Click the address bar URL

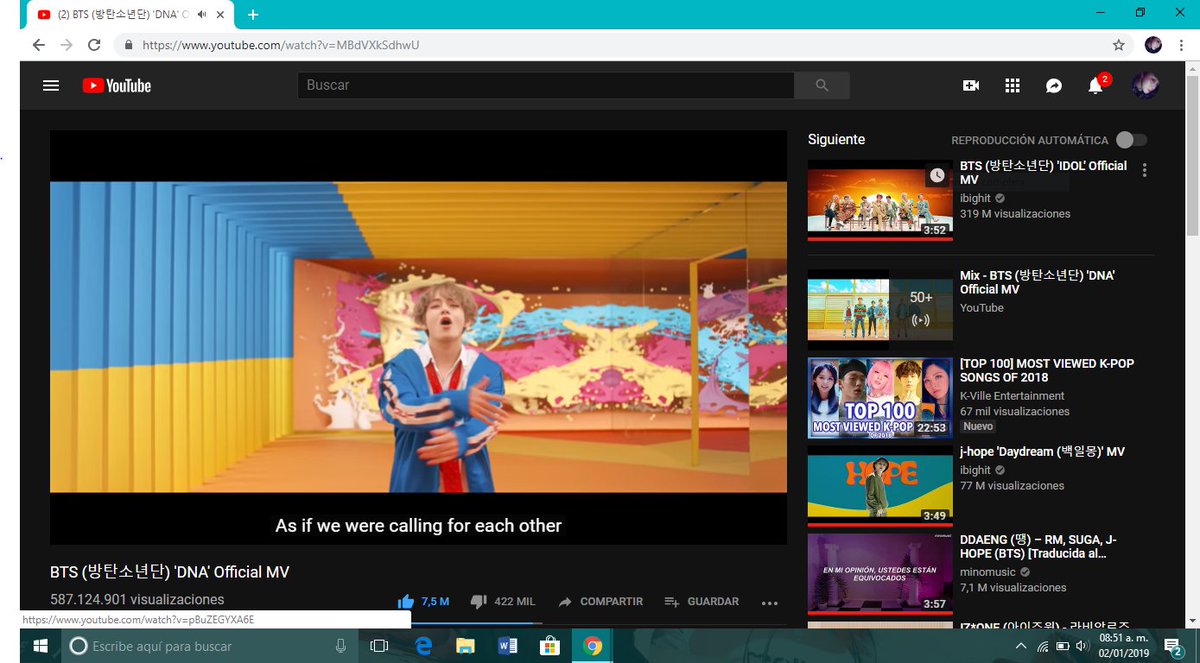pos(280,45)
